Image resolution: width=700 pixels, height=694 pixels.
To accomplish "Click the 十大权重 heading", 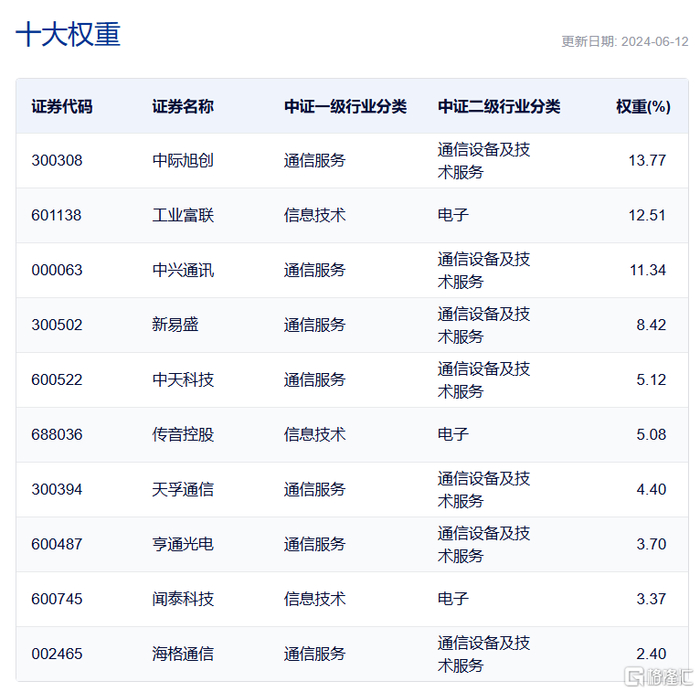I will click(68, 34).
